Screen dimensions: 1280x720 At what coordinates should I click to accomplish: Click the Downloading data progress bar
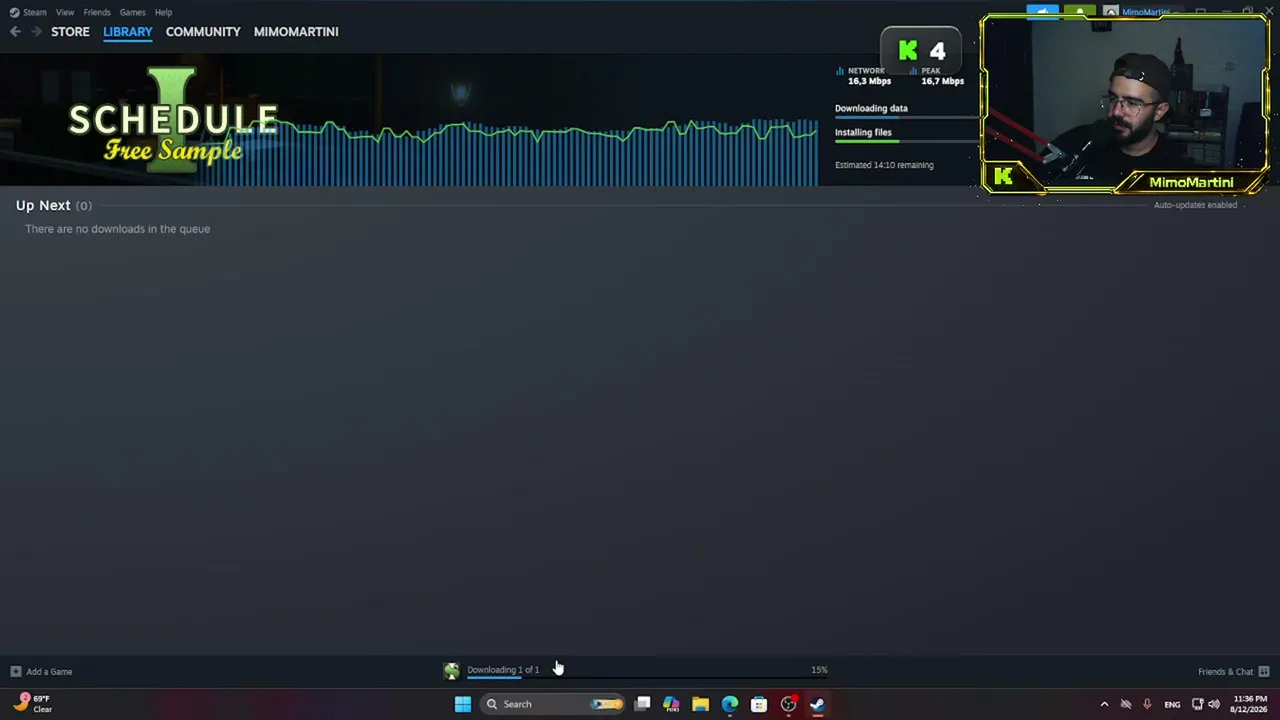coord(907,117)
